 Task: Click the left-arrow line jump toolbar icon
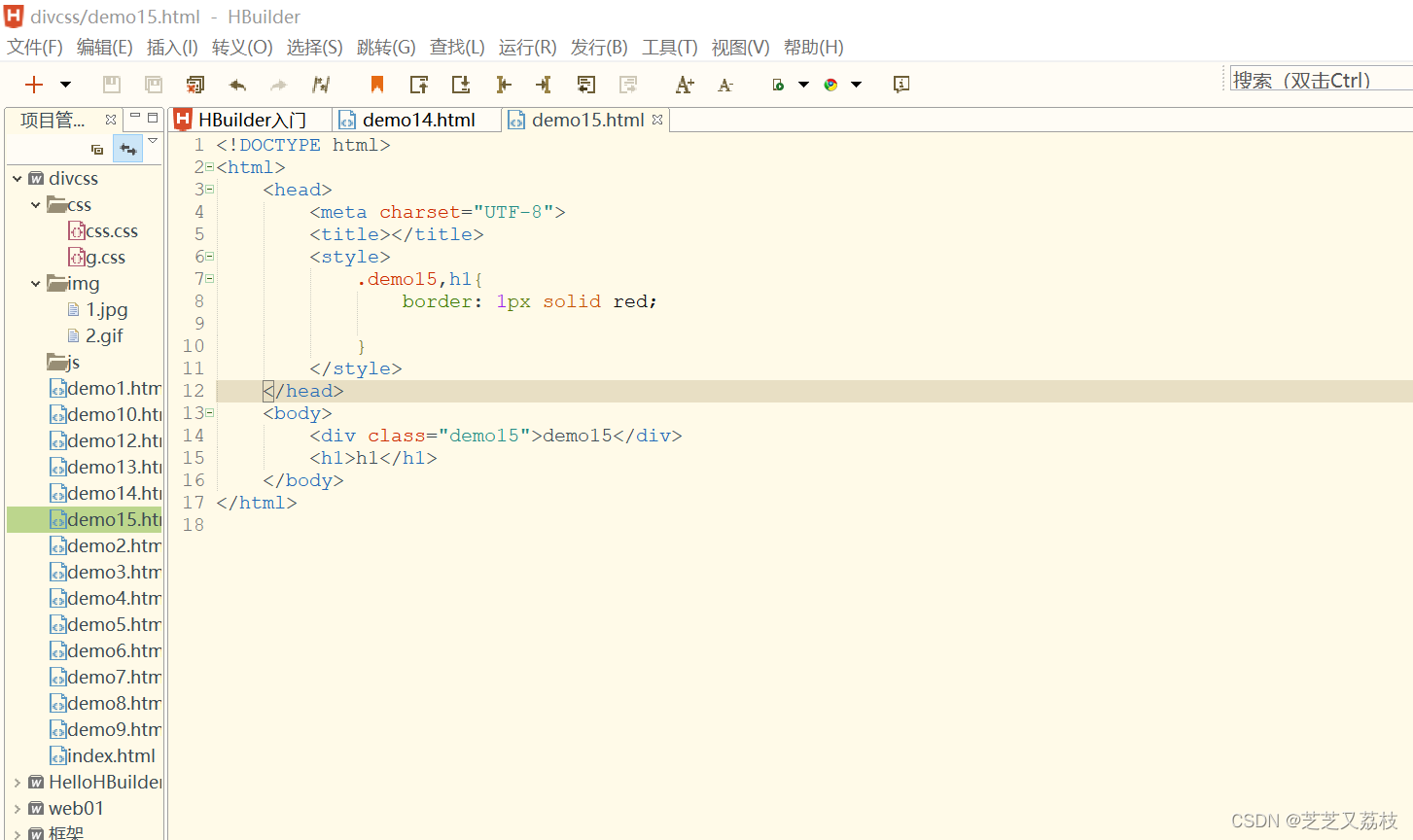[544, 85]
